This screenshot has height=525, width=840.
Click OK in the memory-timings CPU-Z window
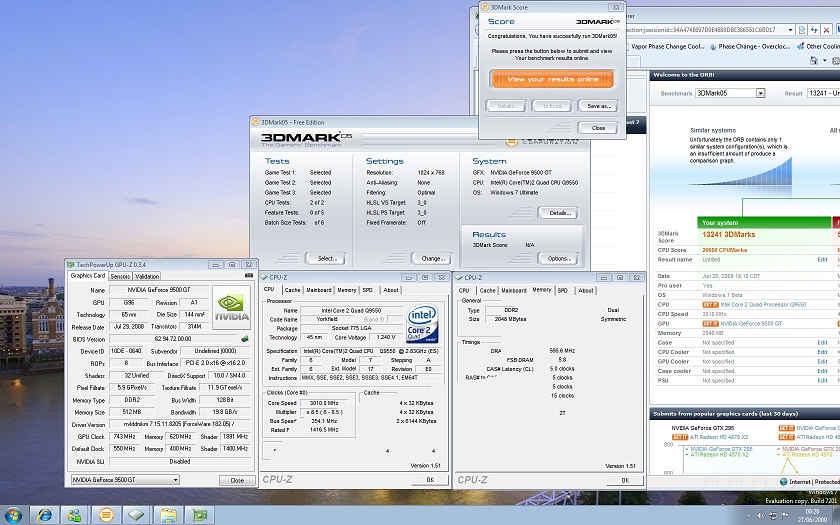coord(625,480)
